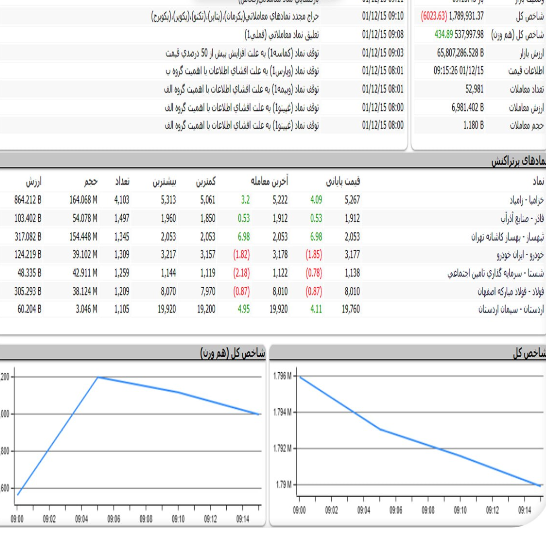Open the خزامیا - زامیاد symbol link

click(526, 200)
